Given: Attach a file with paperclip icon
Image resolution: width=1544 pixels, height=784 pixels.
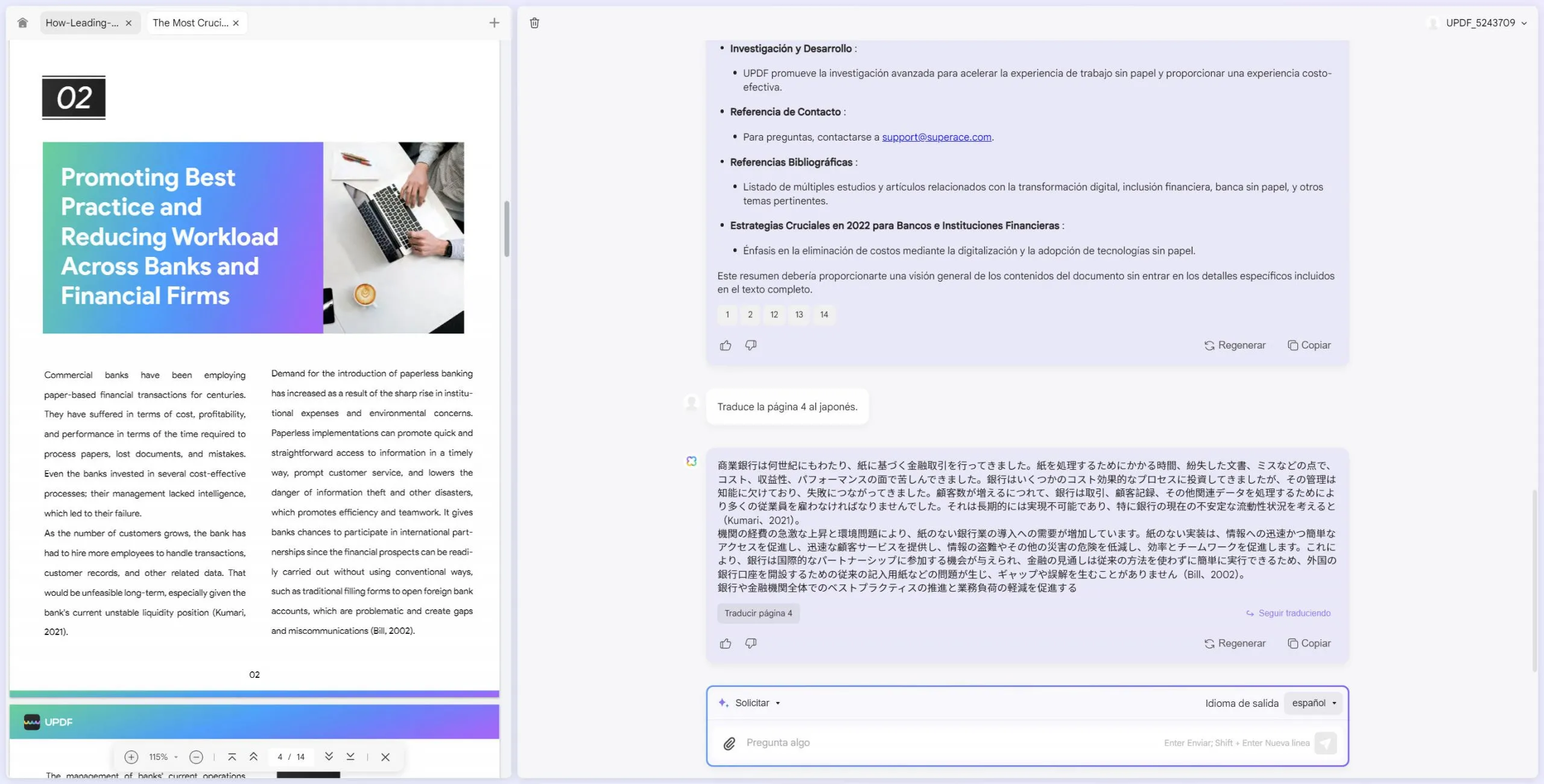Looking at the screenshot, I should coord(729,744).
